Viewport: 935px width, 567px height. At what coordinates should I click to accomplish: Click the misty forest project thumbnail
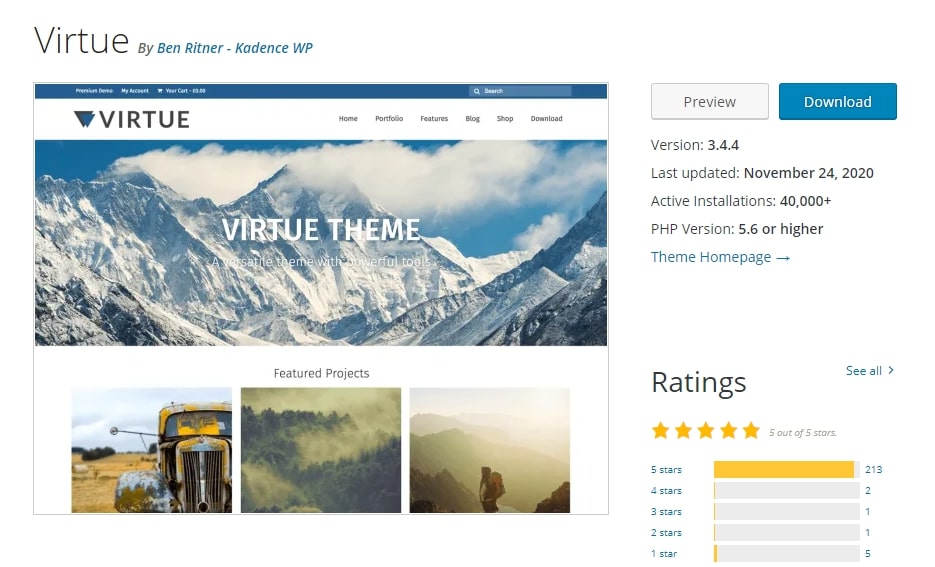pyautogui.click(x=321, y=450)
